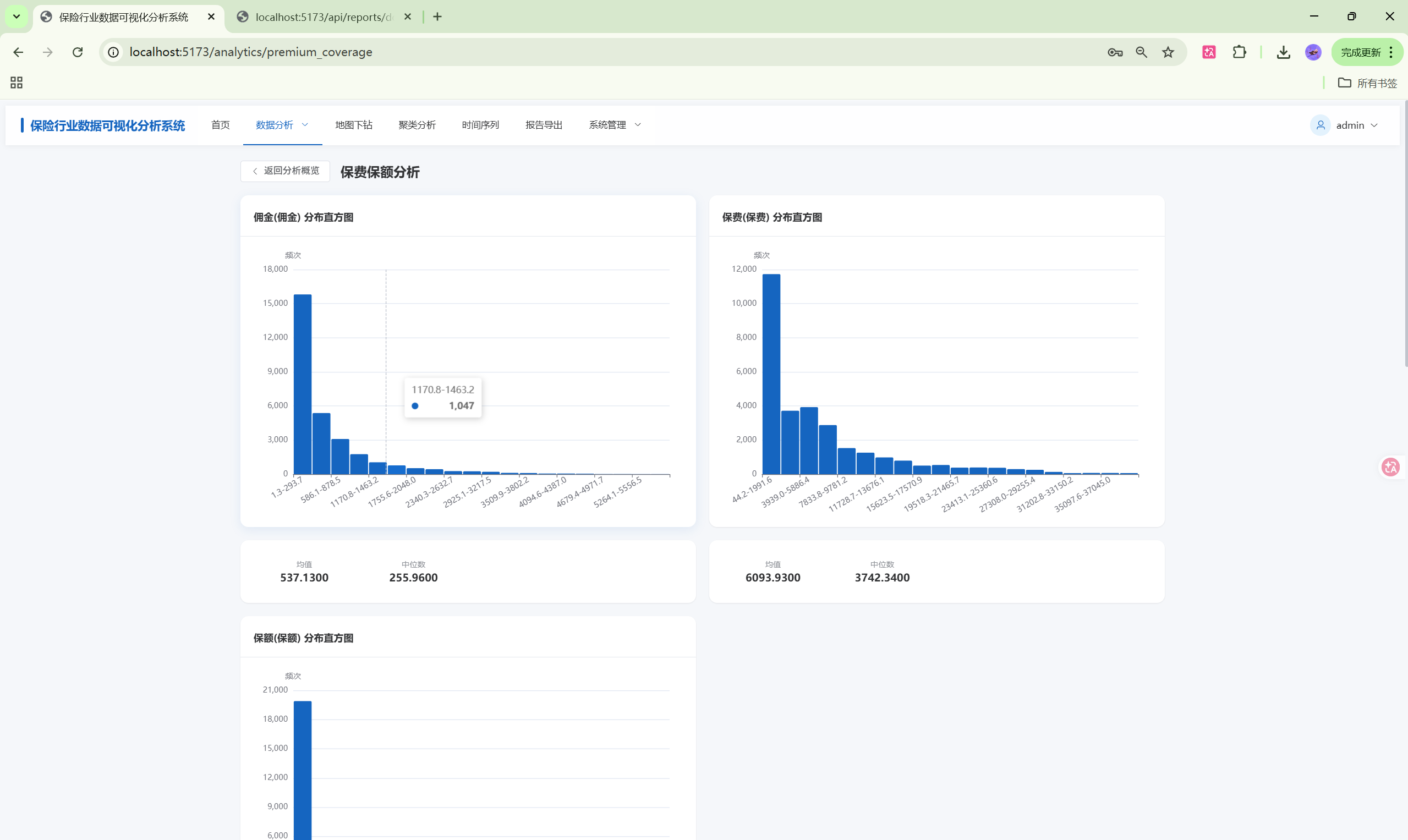This screenshot has width=1408, height=840.
Task: Click the floating translate icon at right edge
Action: pos(1390,466)
